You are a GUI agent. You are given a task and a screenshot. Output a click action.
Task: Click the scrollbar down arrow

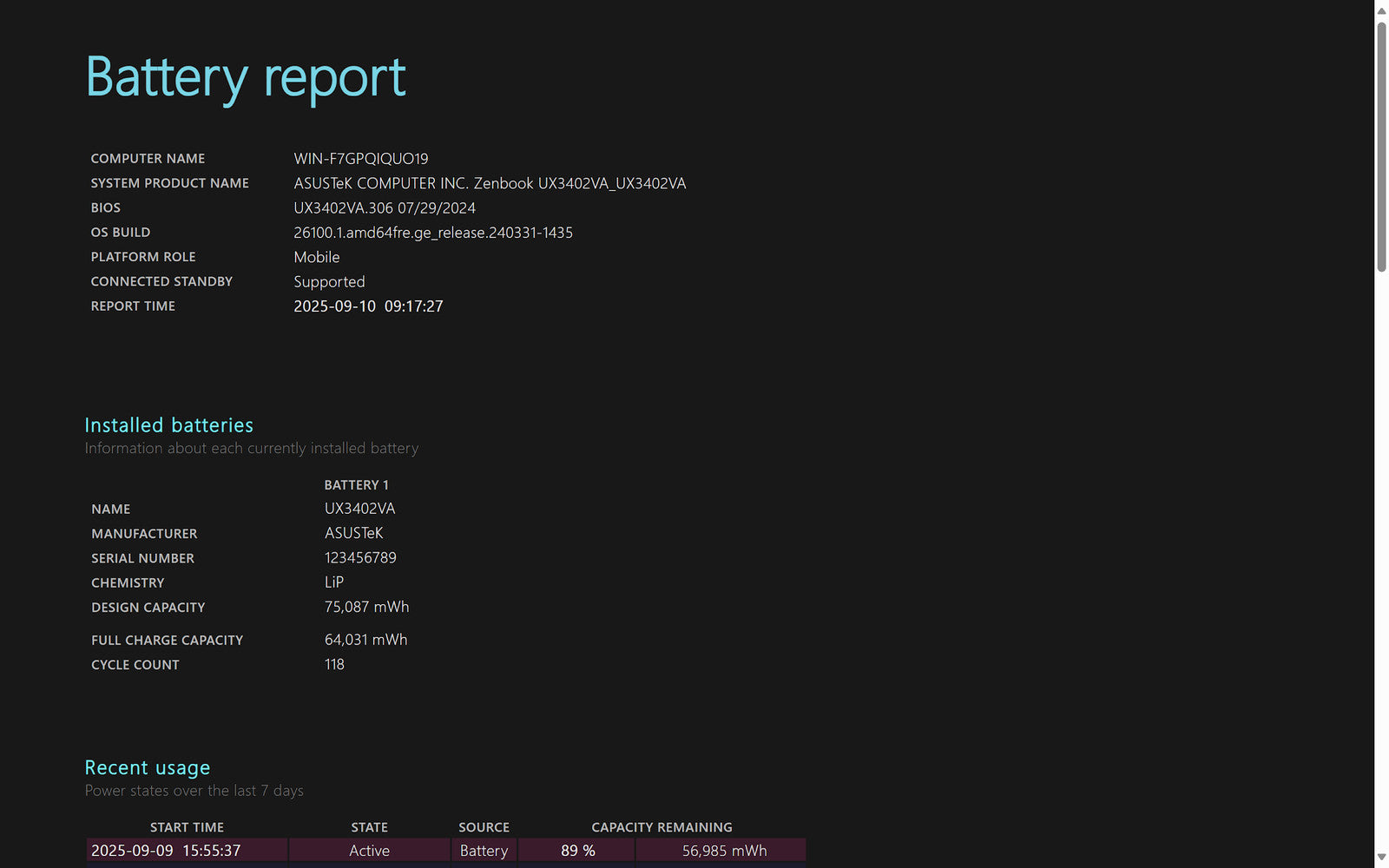click(x=1381, y=858)
